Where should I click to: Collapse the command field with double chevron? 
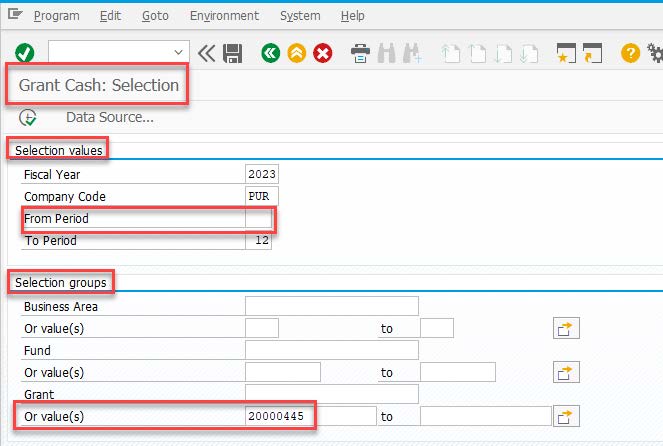(x=206, y=54)
